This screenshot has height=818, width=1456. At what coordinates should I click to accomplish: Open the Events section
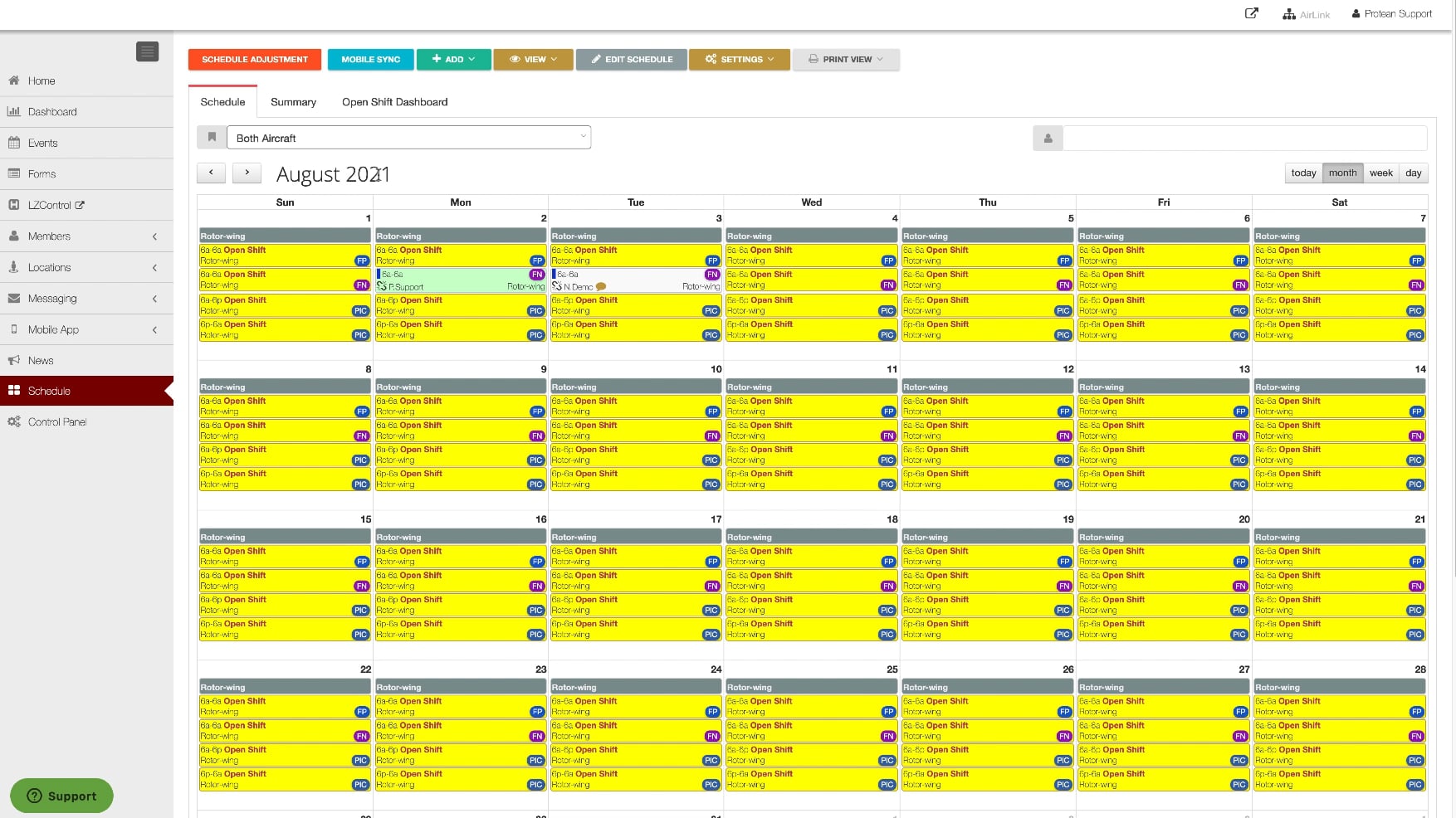pos(42,143)
